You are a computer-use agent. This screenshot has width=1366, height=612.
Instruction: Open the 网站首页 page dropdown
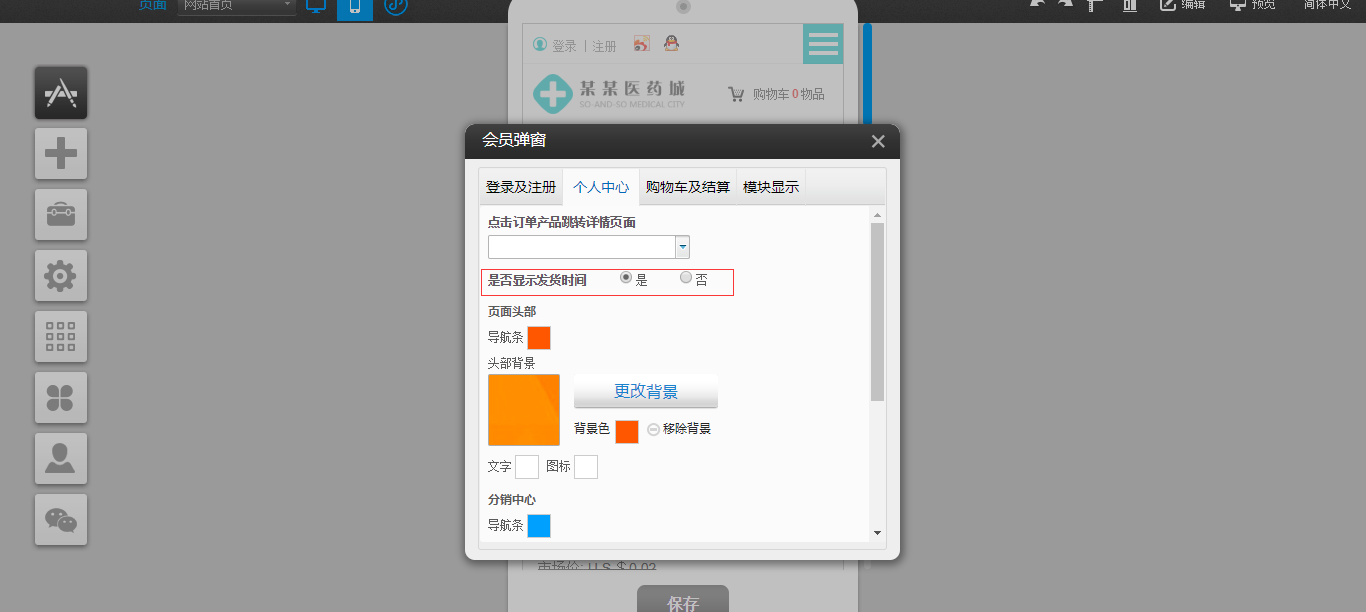click(x=237, y=6)
